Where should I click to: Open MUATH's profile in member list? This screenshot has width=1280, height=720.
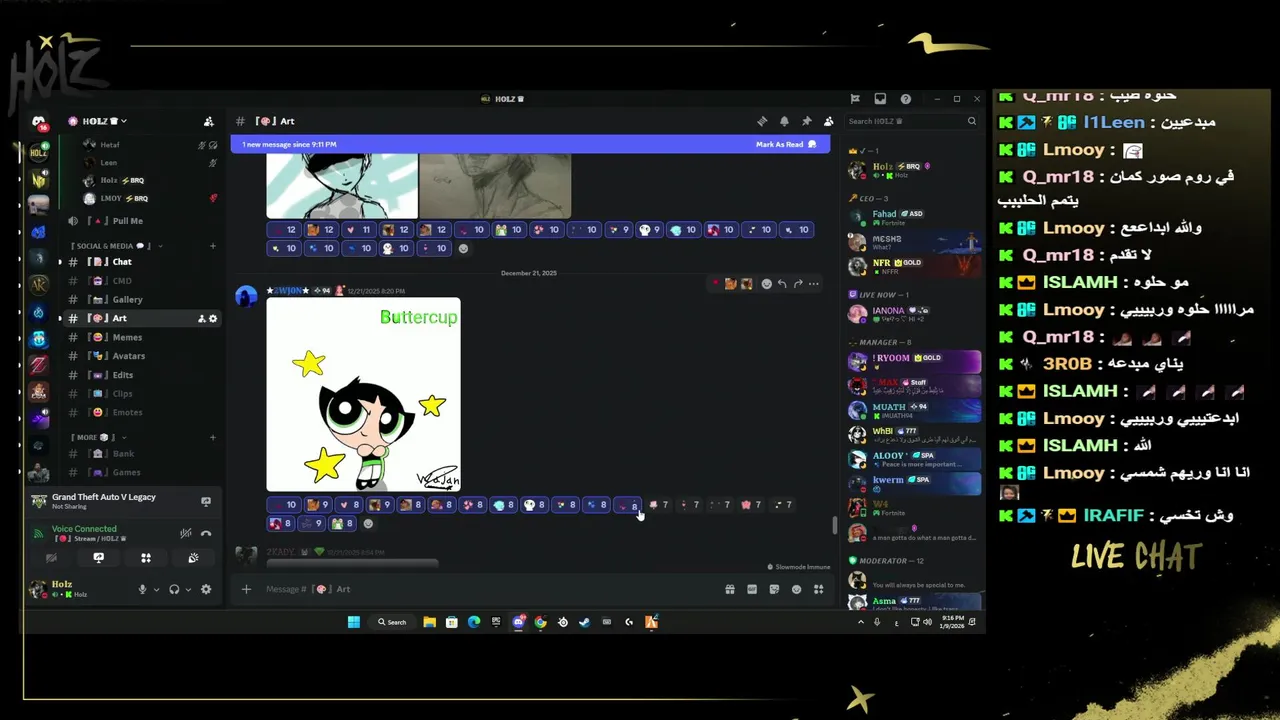click(x=914, y=411)
